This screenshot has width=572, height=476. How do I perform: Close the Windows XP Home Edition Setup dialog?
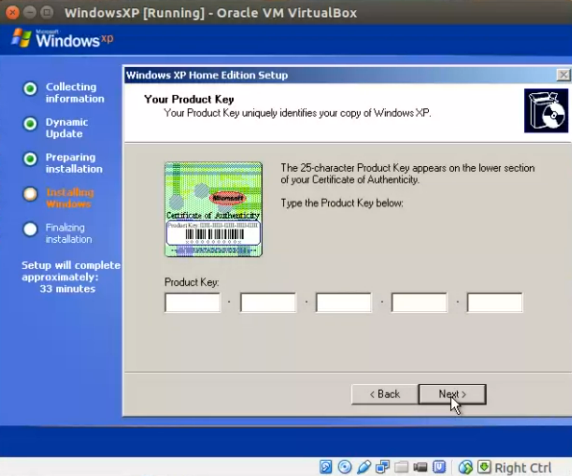coord(563,75)
